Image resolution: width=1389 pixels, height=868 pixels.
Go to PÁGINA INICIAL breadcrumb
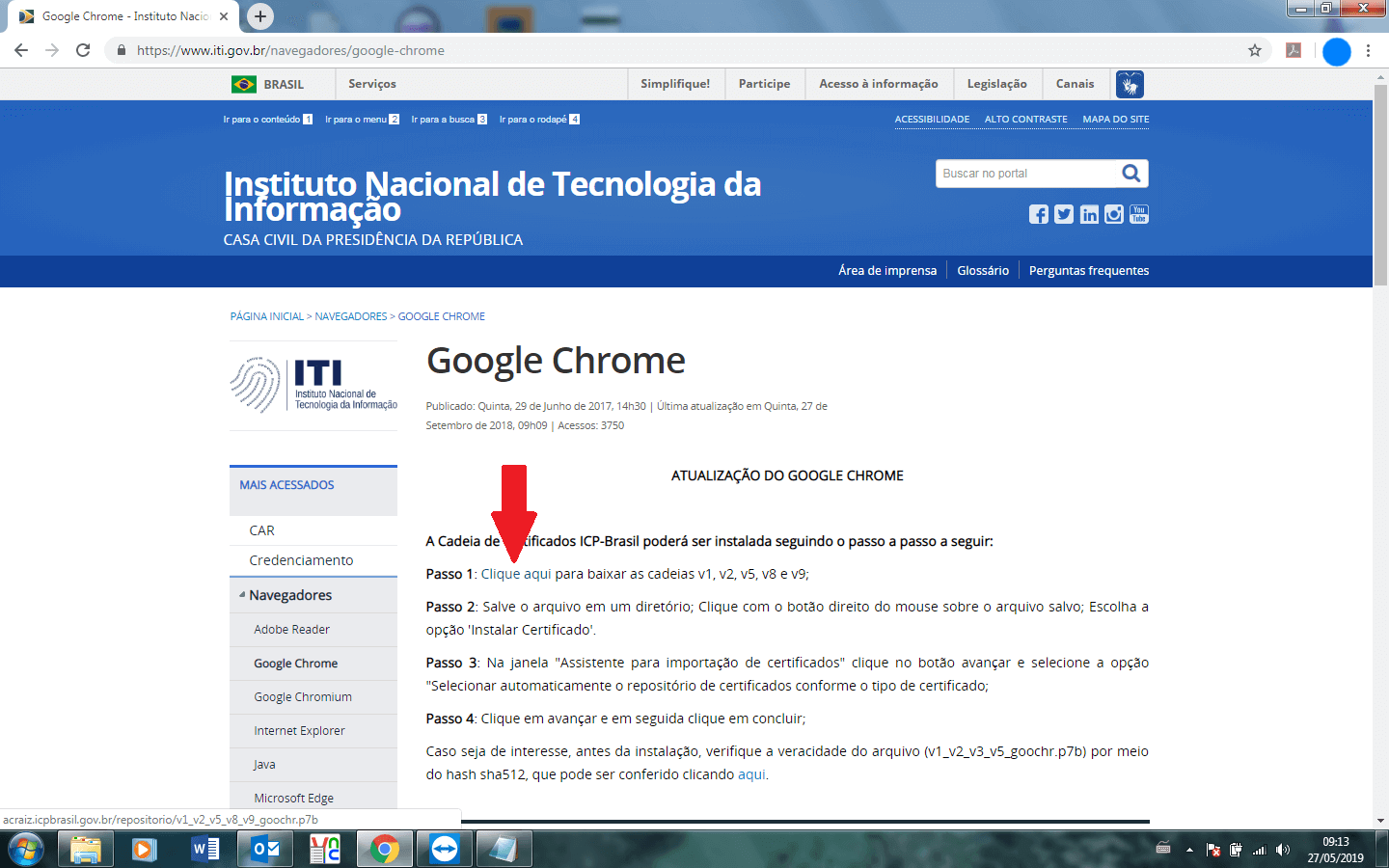267,316
